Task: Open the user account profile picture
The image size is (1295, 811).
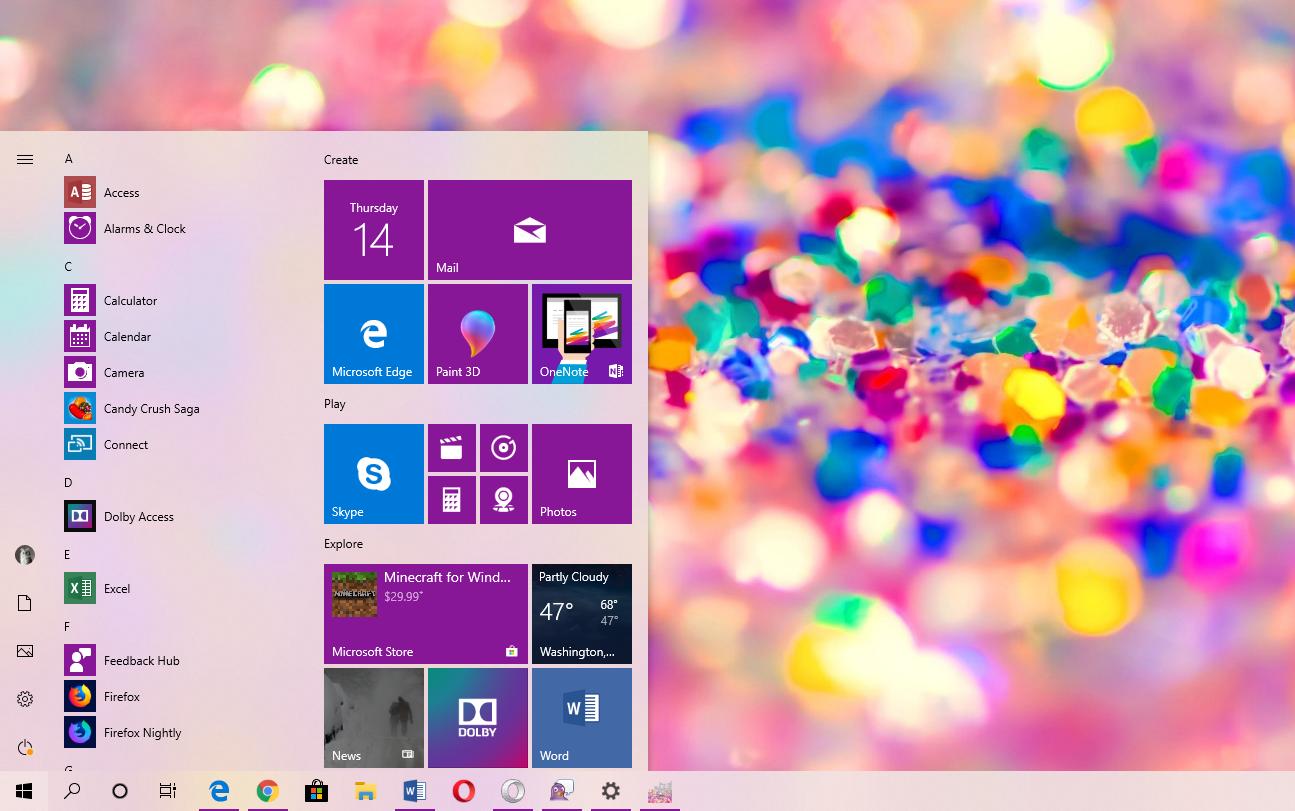Action: (24, 555)
